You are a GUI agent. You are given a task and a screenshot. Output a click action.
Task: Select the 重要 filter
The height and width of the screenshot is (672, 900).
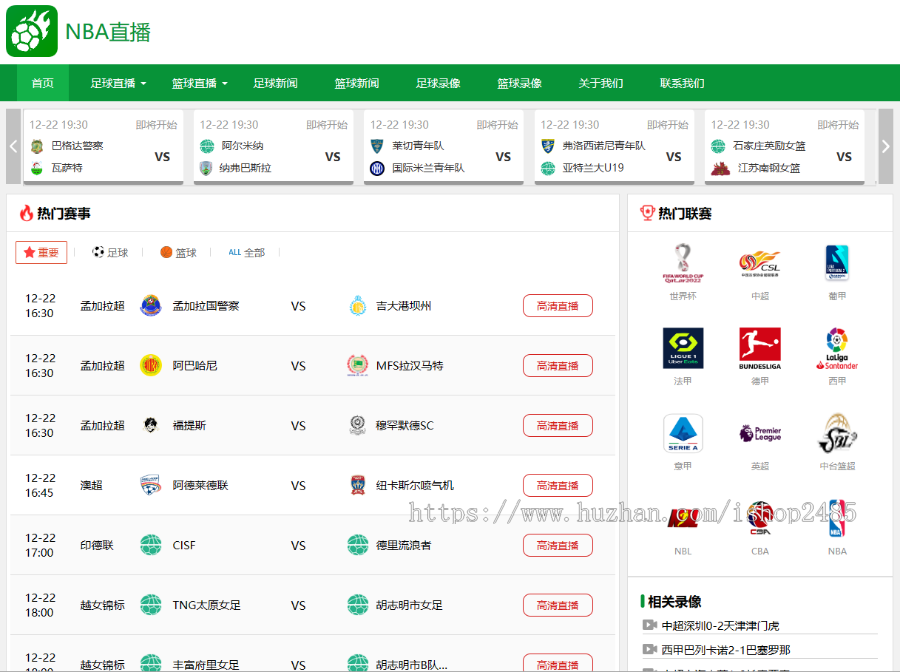pyautogui.click(x=41, y=253)
